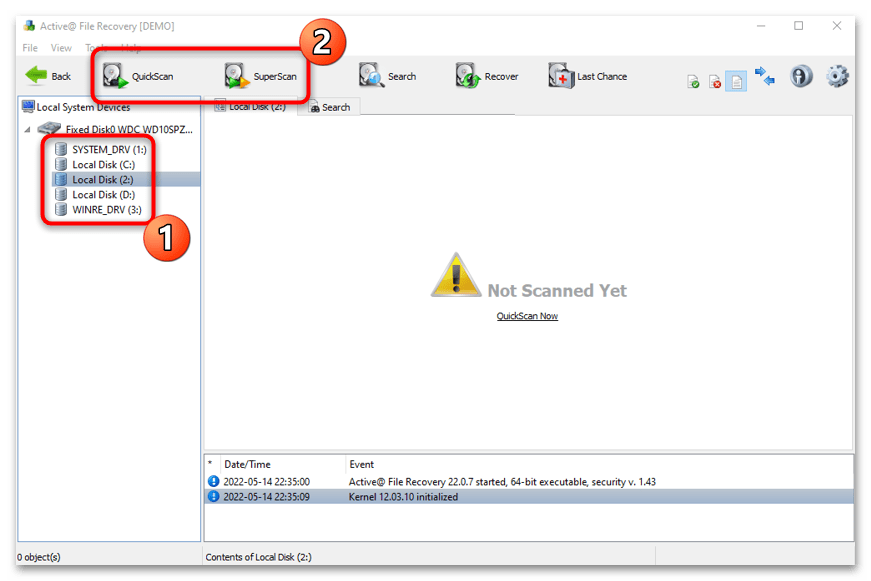Select WINRE_DRV (3:) partition
871x581 pixels.
pyautogui.click(x=99, y=209)
